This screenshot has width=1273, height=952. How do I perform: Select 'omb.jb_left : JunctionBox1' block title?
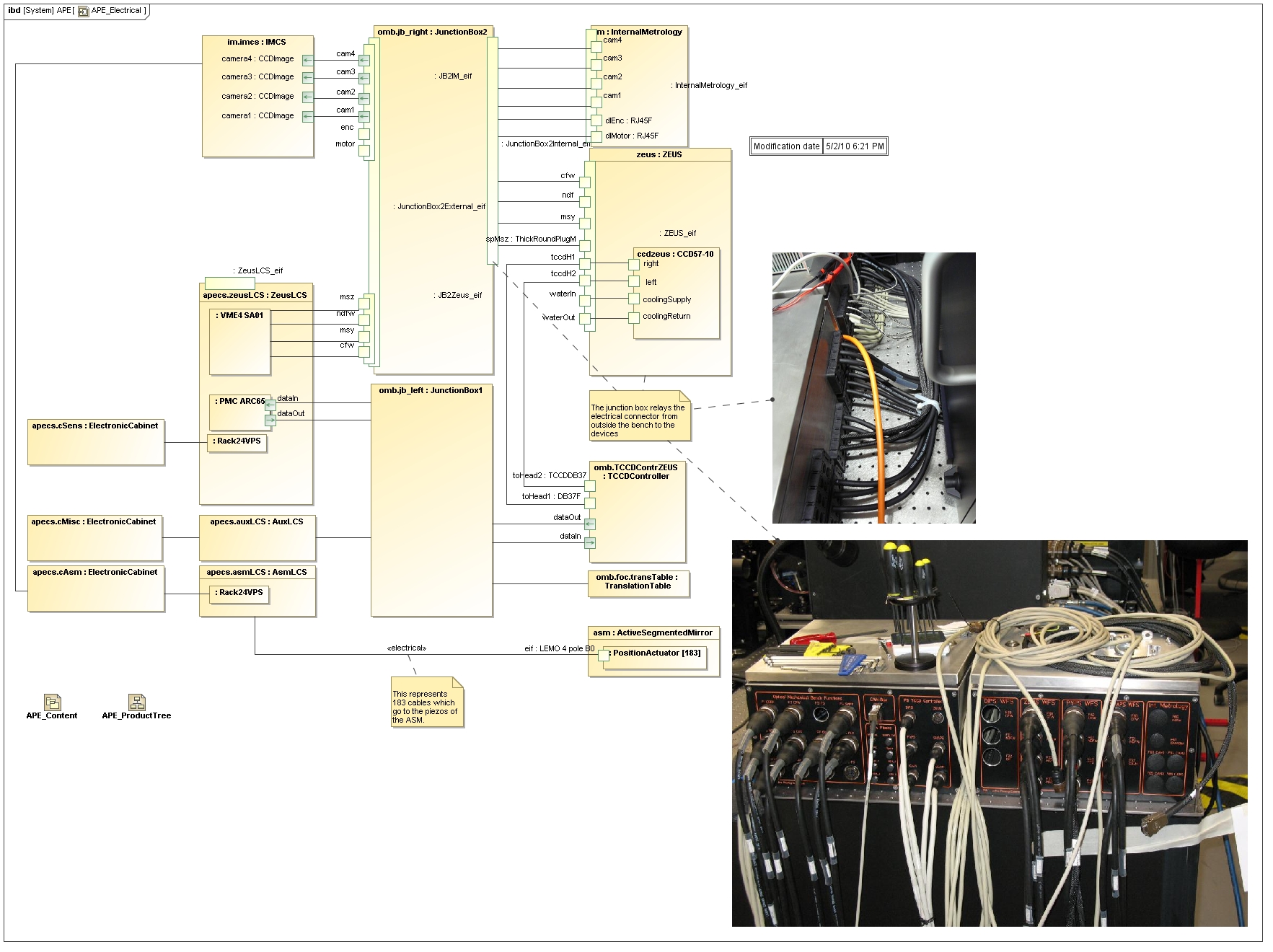click(431, 390)
